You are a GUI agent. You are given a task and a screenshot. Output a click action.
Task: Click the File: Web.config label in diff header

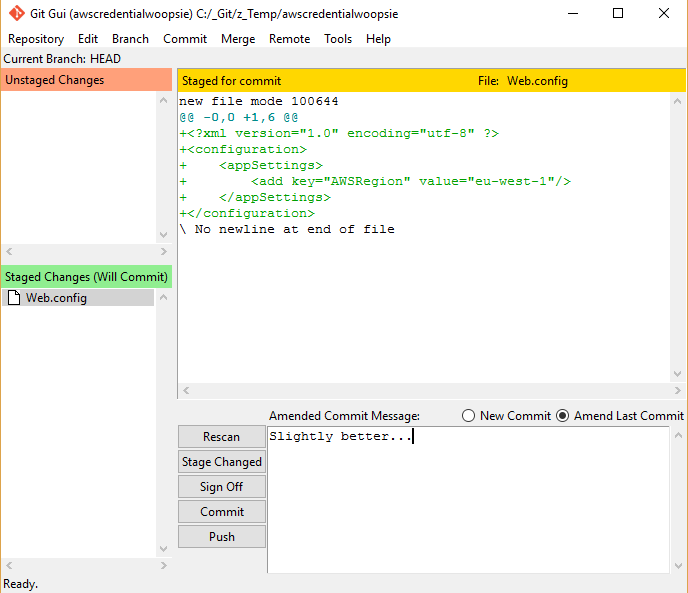(x=523, y=81)
